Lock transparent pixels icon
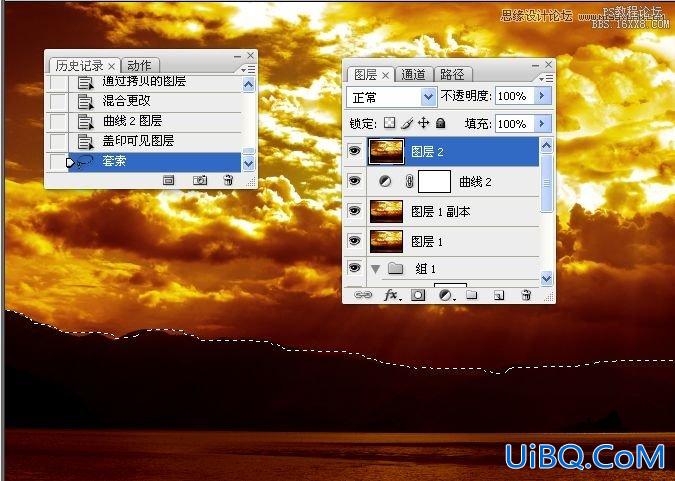Viewport: 675px width, 481px height. [x=389, y=124]
